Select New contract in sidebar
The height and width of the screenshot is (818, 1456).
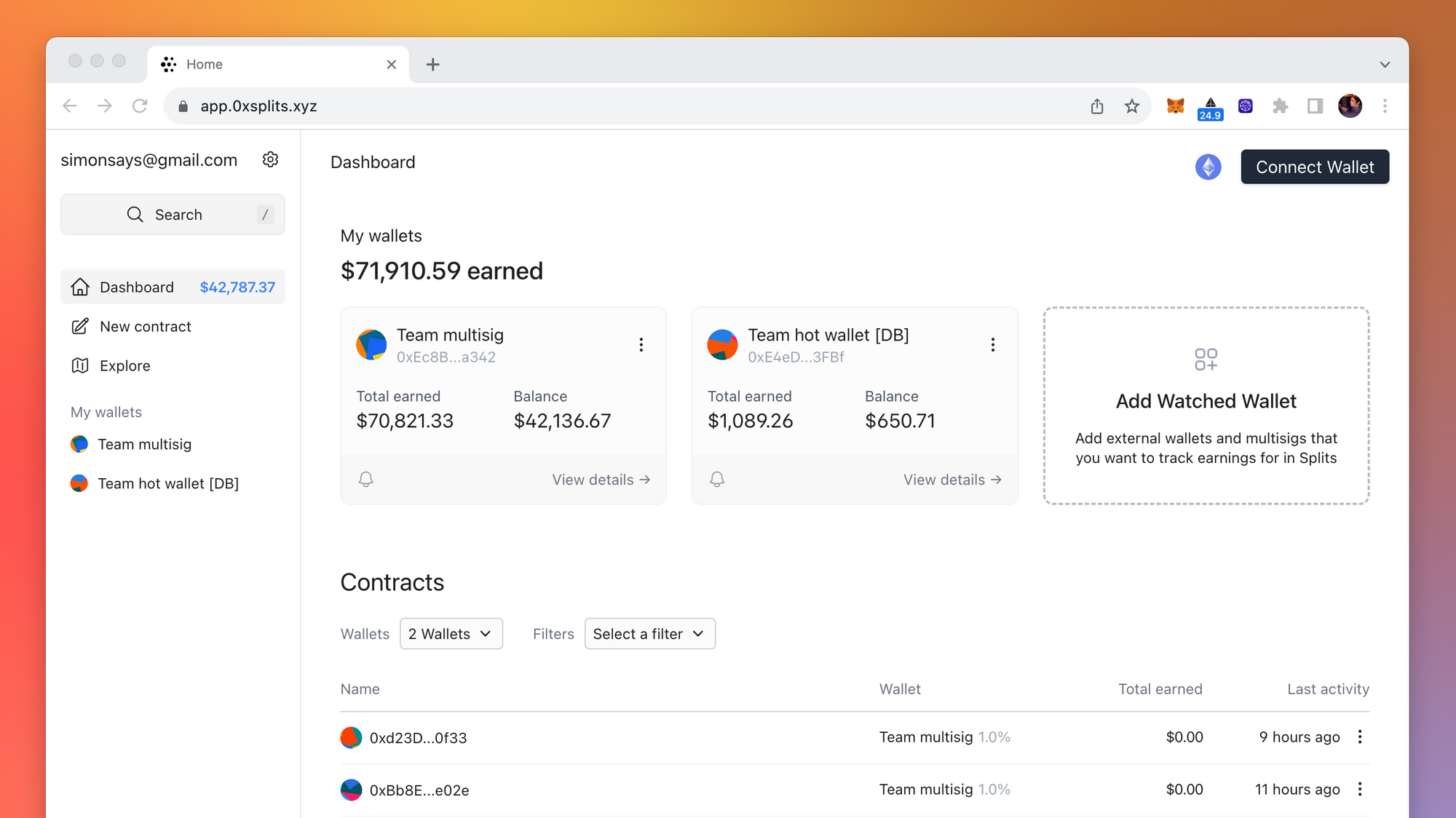point(145,327)
